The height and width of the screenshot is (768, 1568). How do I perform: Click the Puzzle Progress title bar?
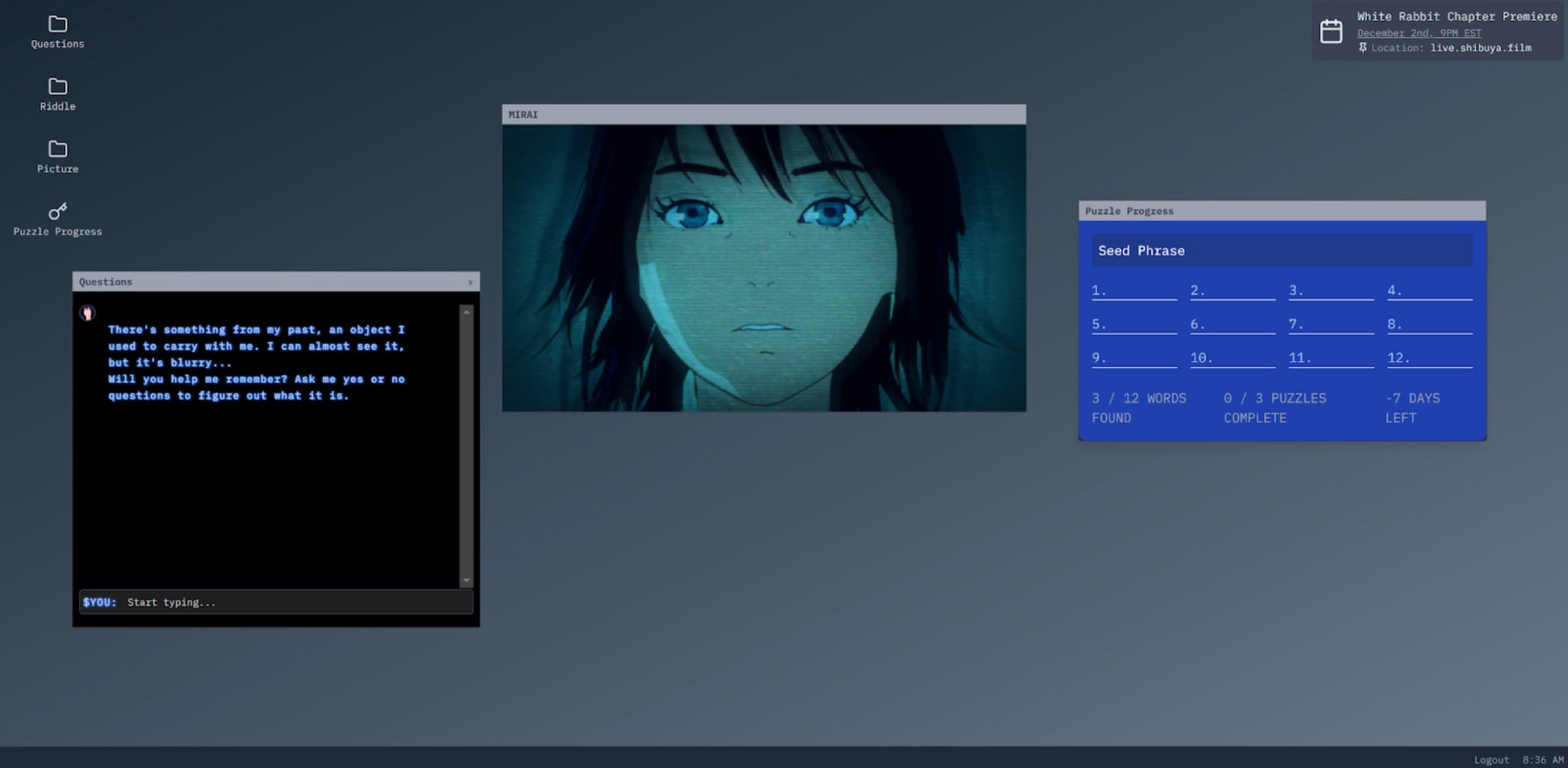[x=1282, y=211]
